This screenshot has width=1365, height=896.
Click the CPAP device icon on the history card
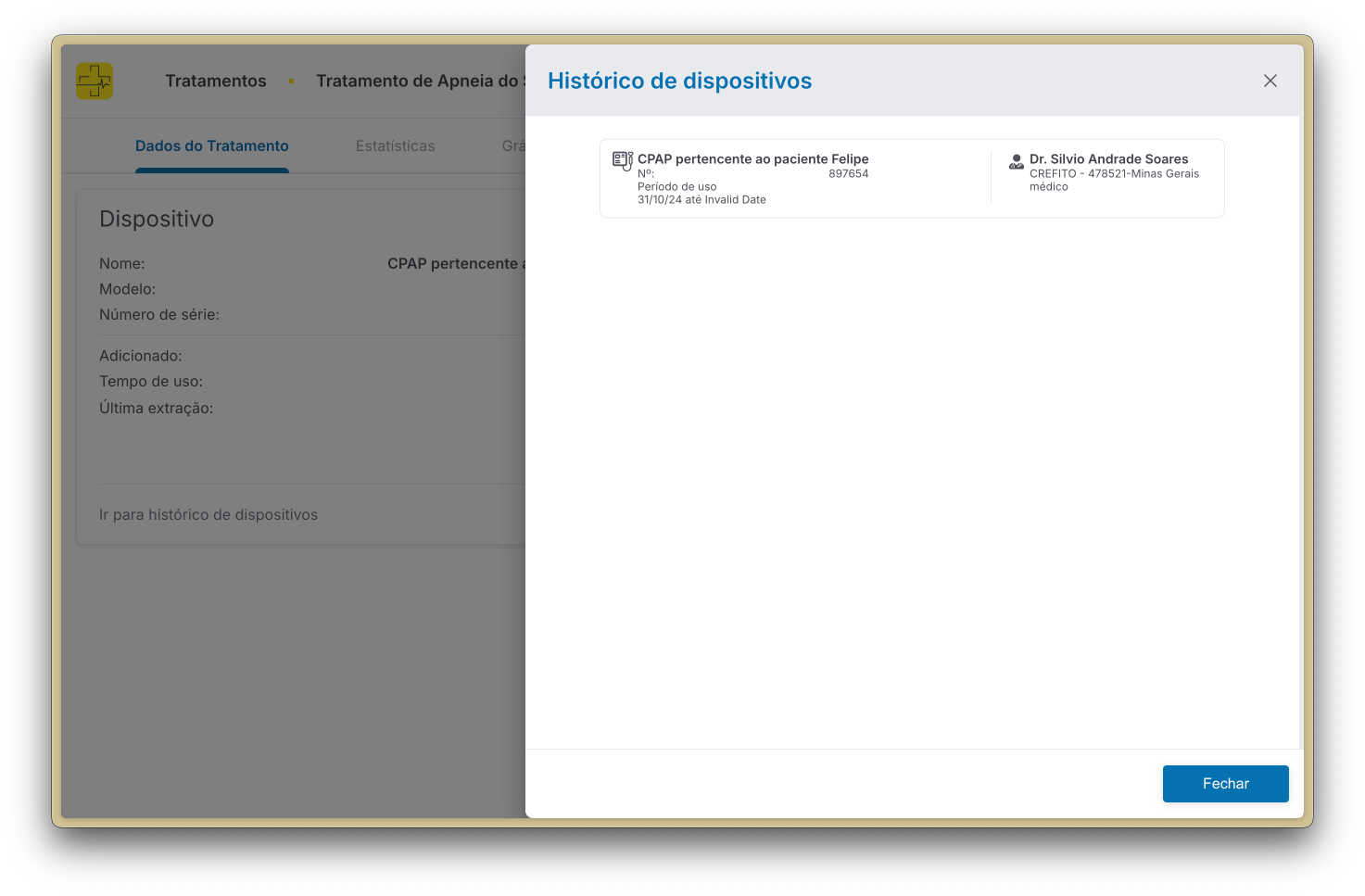(621, 160)
